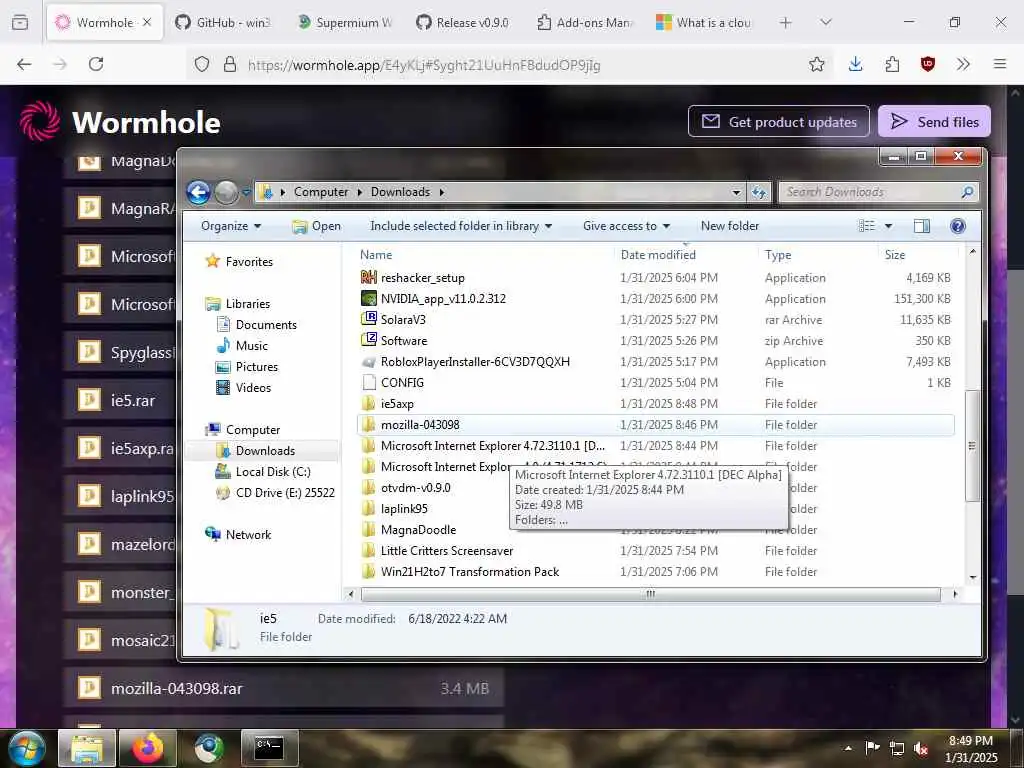
Task: Click Open in Explorer toolbar
Action: [x=317, y=226]
